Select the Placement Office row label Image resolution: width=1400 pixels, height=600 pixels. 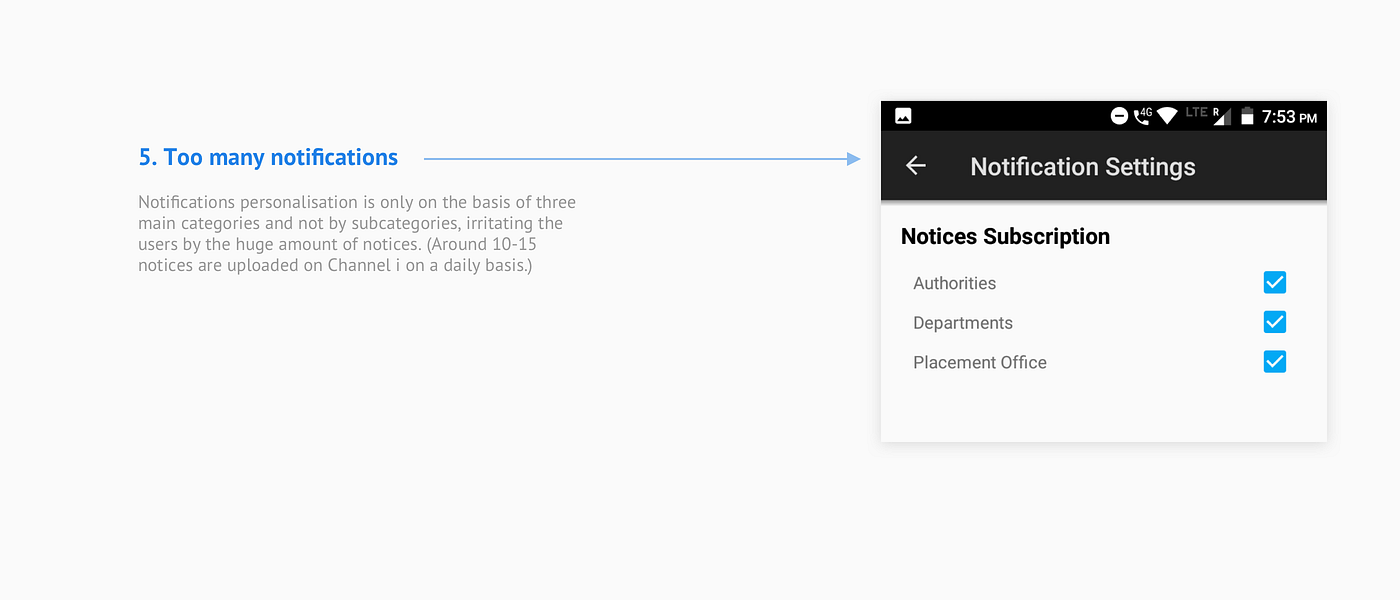coord(979,362)
